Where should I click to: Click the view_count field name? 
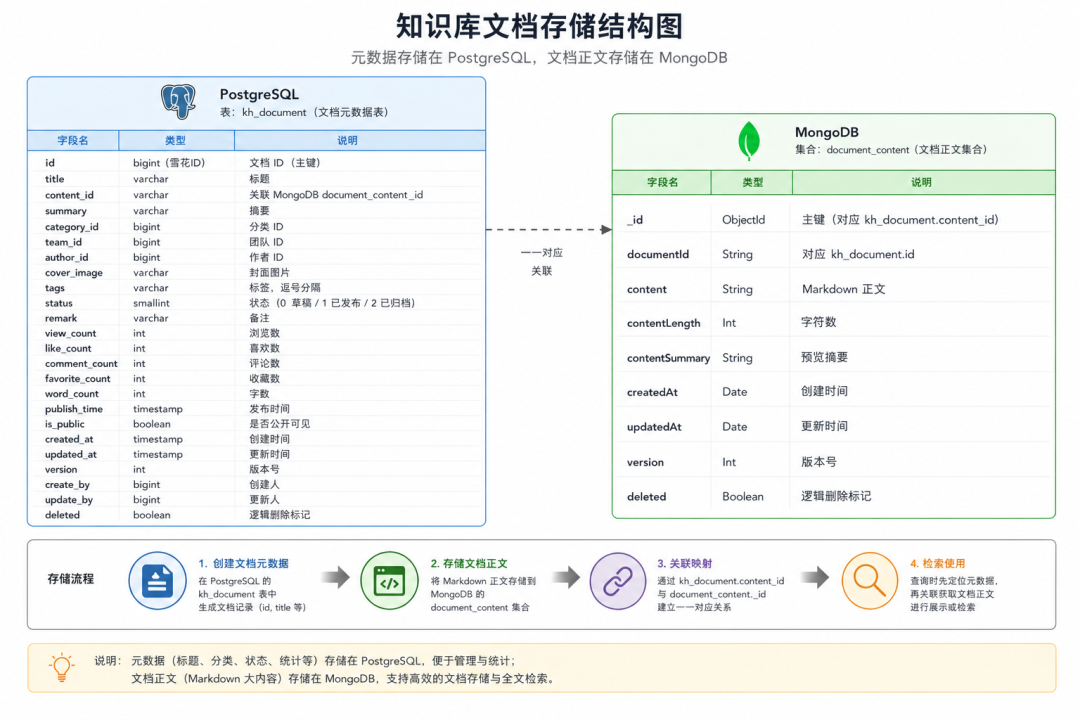[x=70, y=333]
